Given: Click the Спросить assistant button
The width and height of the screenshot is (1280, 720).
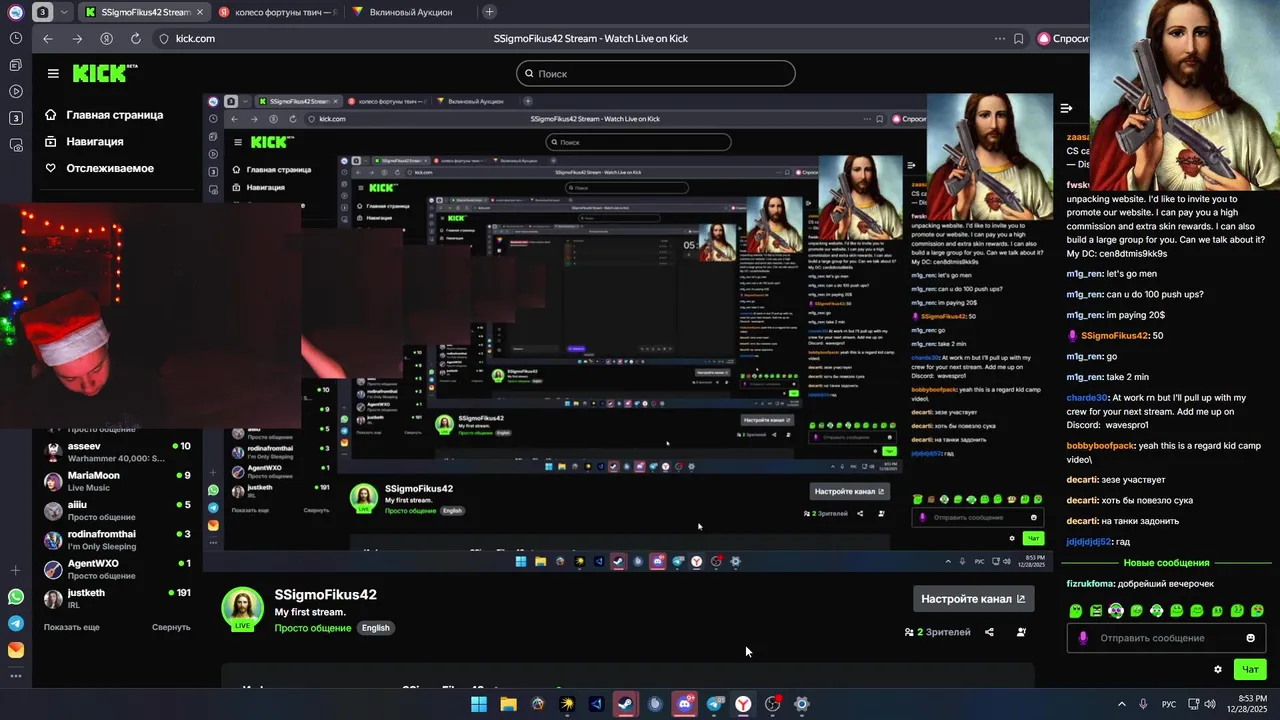Looking at the screenshot, I should tap(1062, 39).
